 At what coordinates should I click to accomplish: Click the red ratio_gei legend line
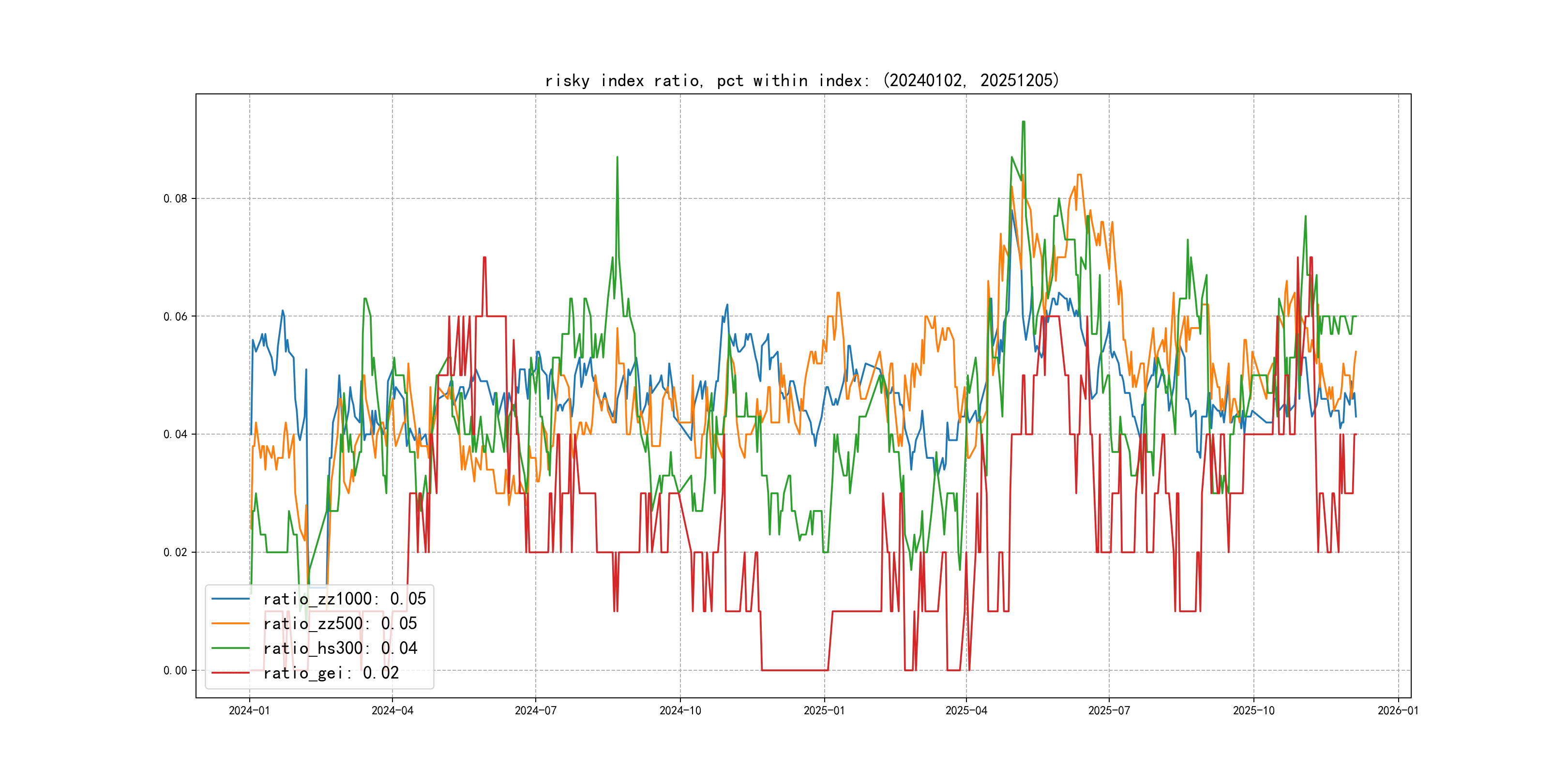click(x=230, y=673)
